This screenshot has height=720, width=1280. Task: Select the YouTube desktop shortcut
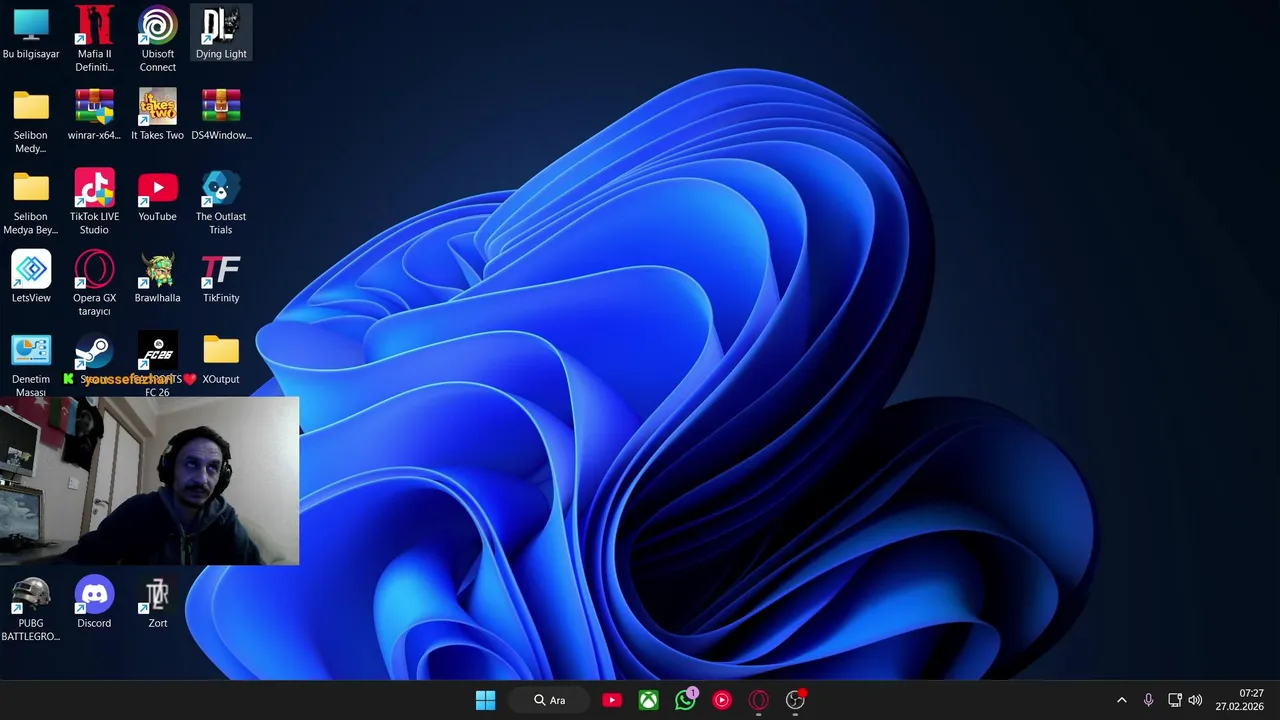[157, 195]
